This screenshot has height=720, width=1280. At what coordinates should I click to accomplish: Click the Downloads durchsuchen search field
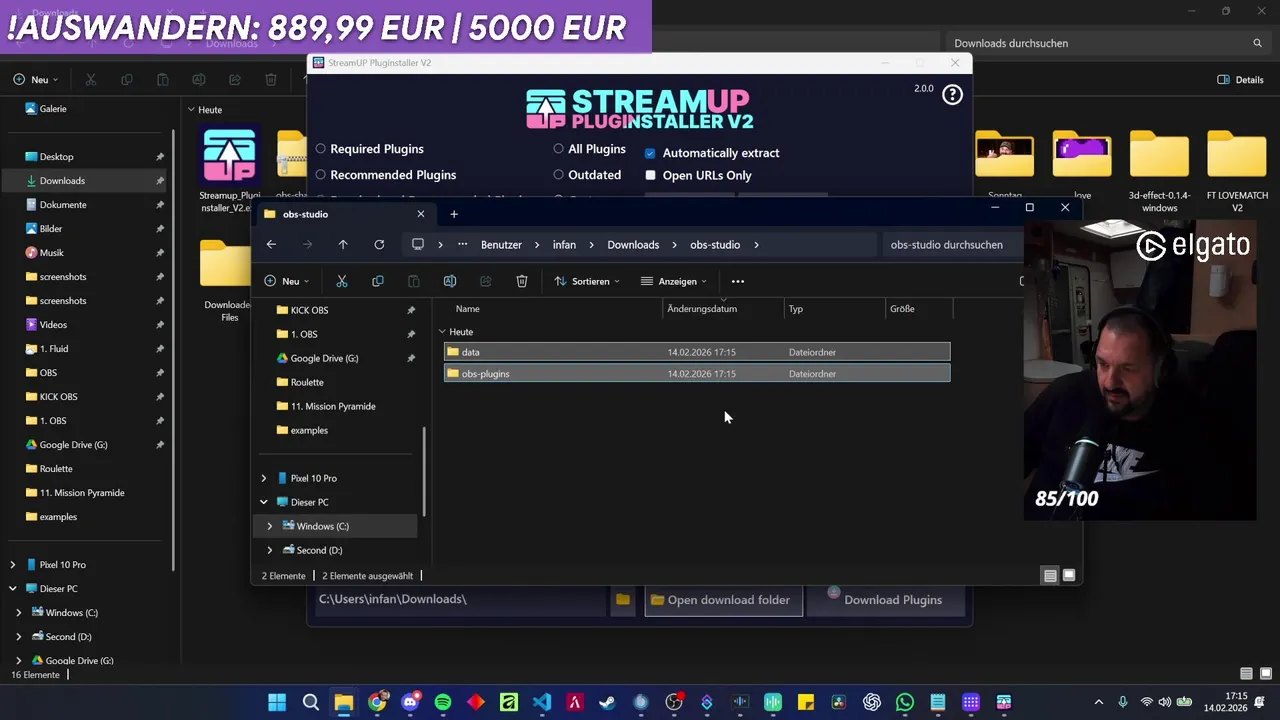pyautogui.click(x=1108, y=43)
